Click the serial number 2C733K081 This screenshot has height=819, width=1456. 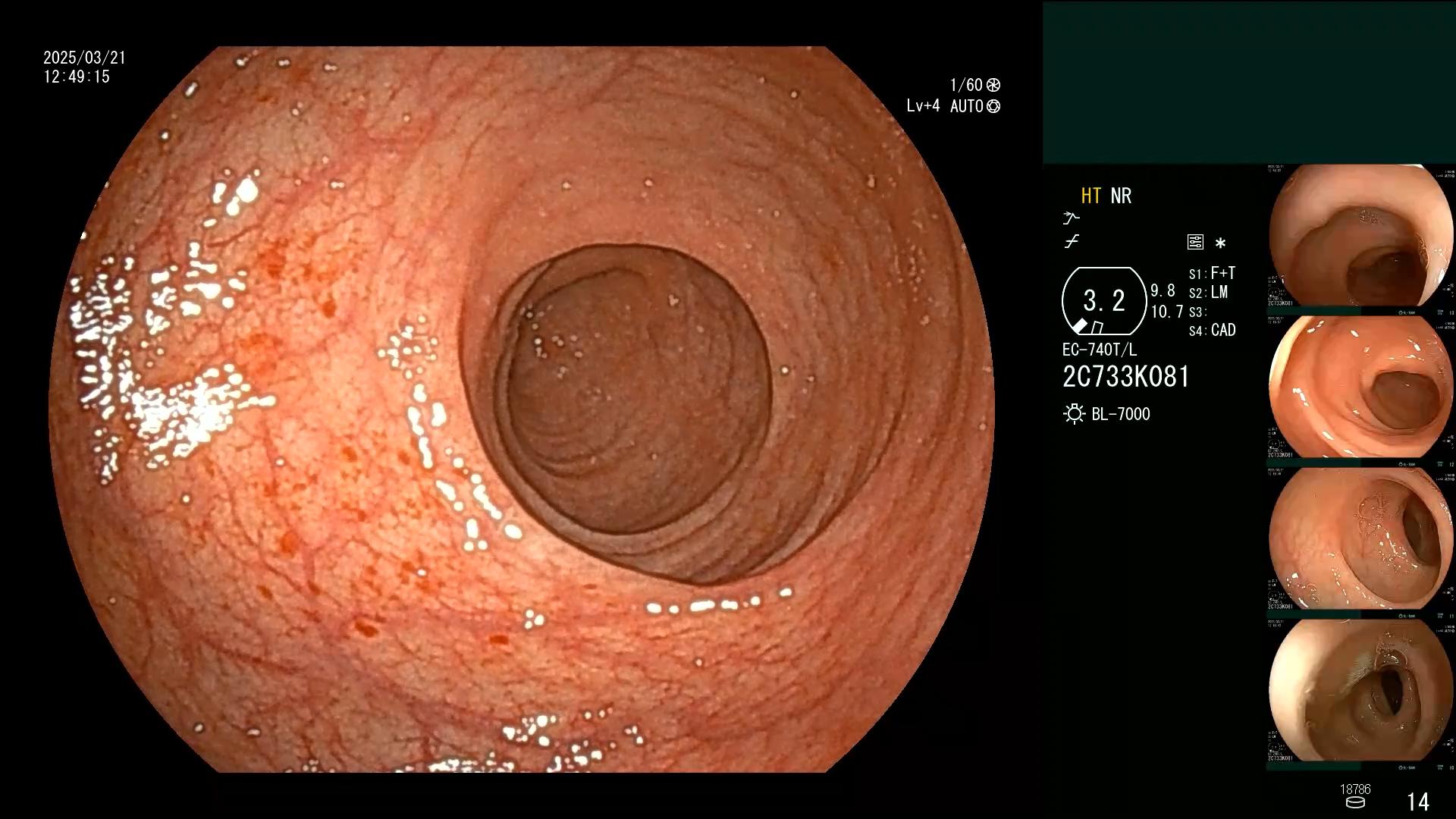coord(1126,377)
